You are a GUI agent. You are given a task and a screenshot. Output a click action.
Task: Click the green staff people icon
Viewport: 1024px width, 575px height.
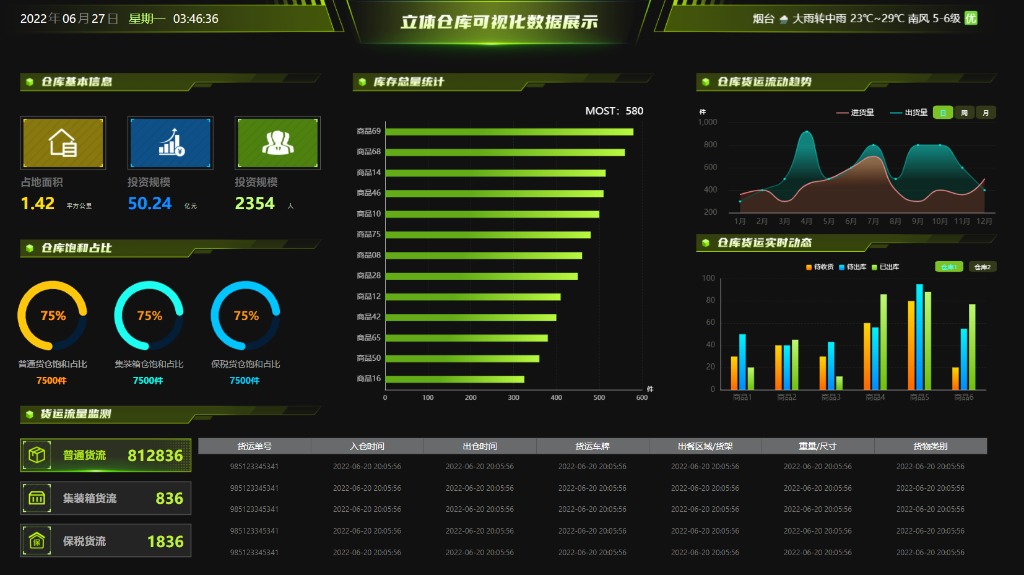(277, 143)
